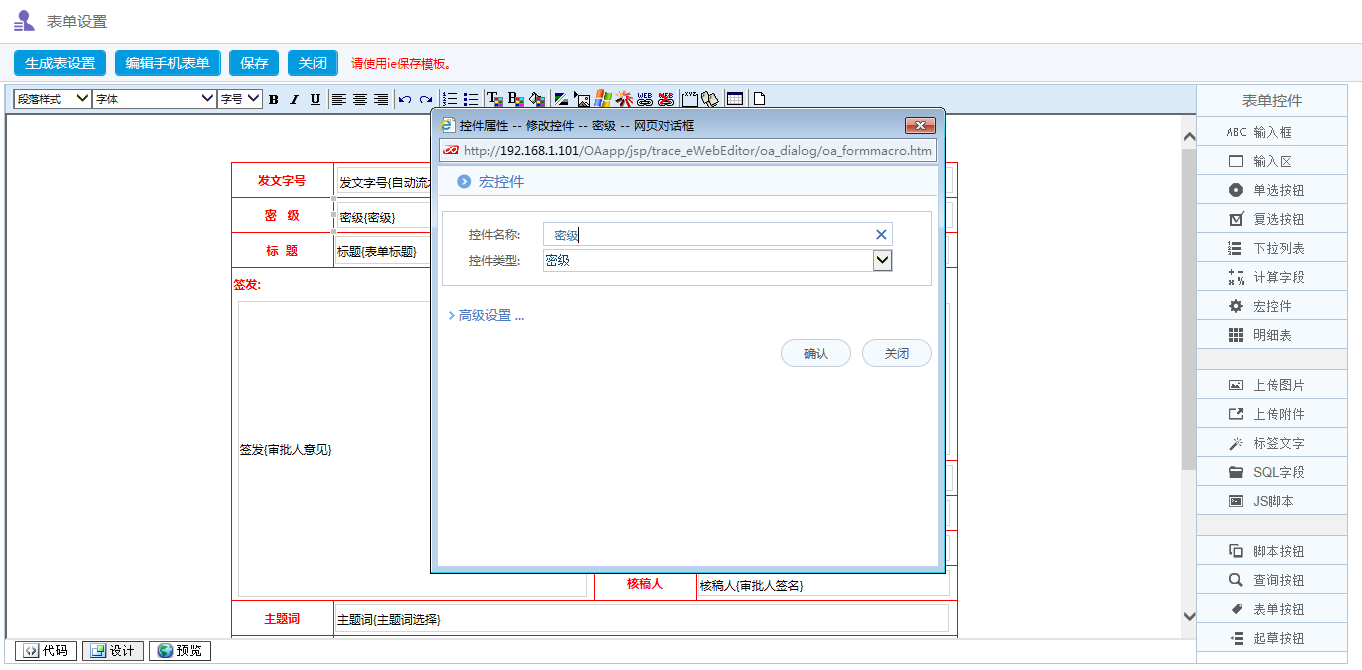
Task: Apply numbered list formatting
Action: click(449, 98)
